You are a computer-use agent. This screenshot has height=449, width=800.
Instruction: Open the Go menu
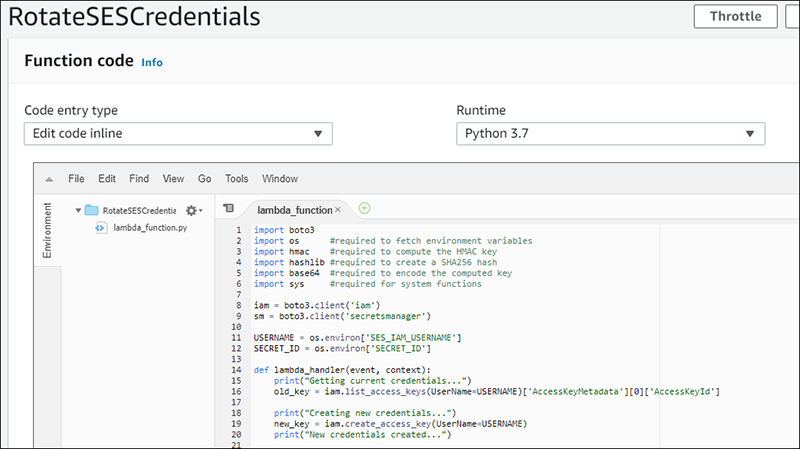pyautogui.click(x=205, y=179)
